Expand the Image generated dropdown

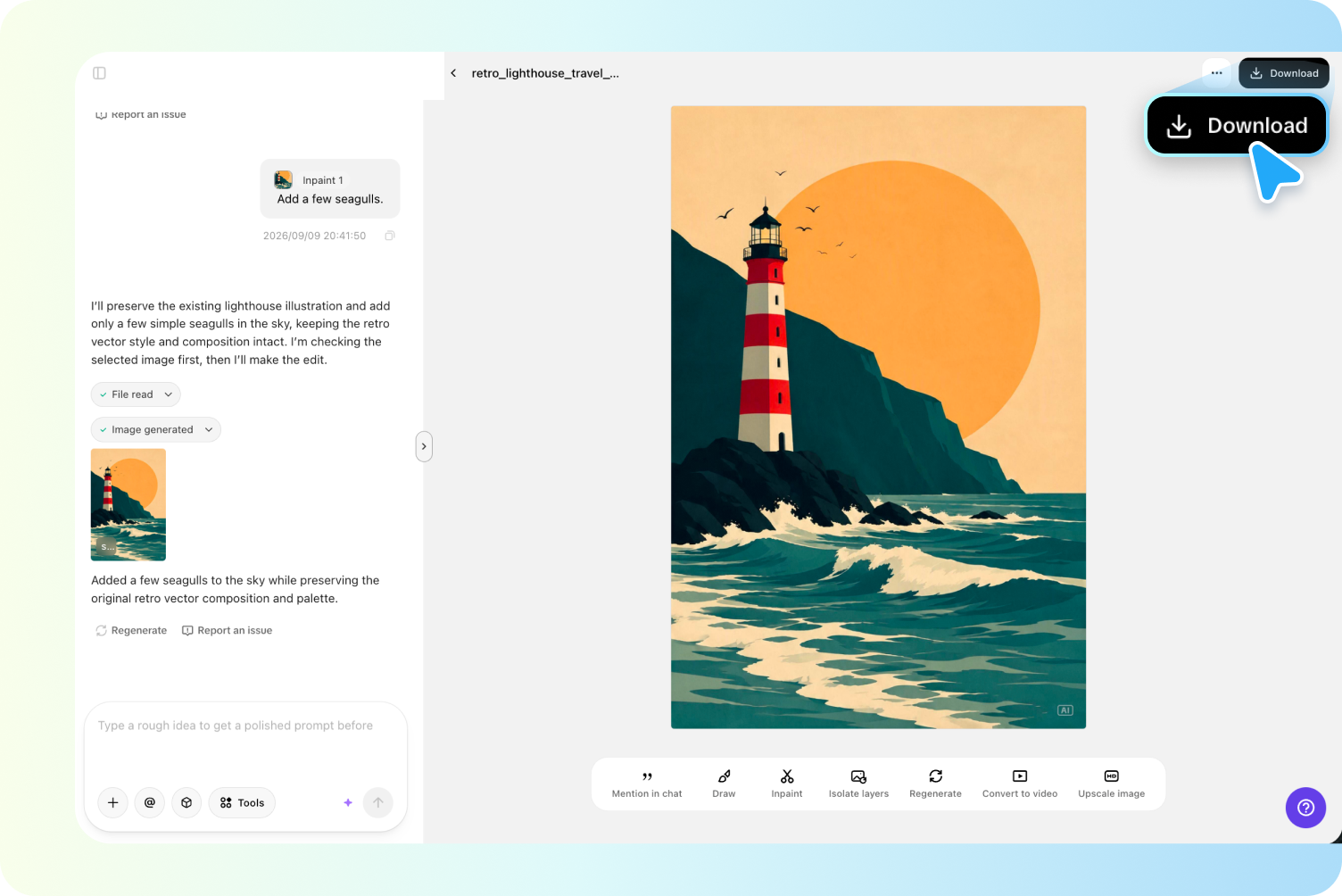tap(155, 429)
